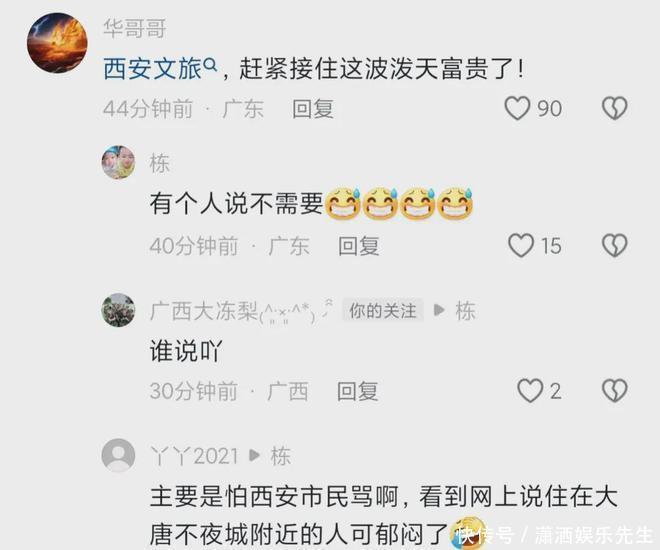The image size is (660, 550).
Task: Open 栋's profile avatar
Action: tap(118, 162)
